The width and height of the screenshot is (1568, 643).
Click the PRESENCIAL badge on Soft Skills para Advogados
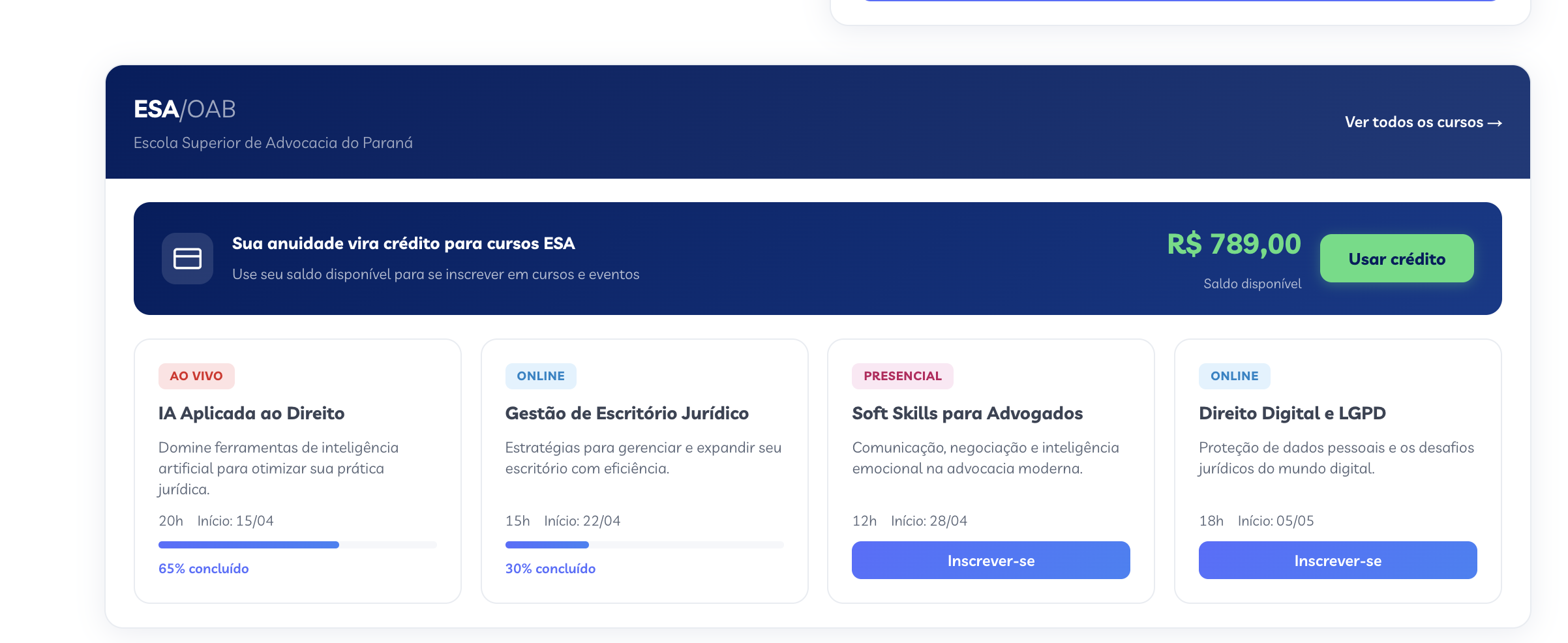click(x=903, y=376)
